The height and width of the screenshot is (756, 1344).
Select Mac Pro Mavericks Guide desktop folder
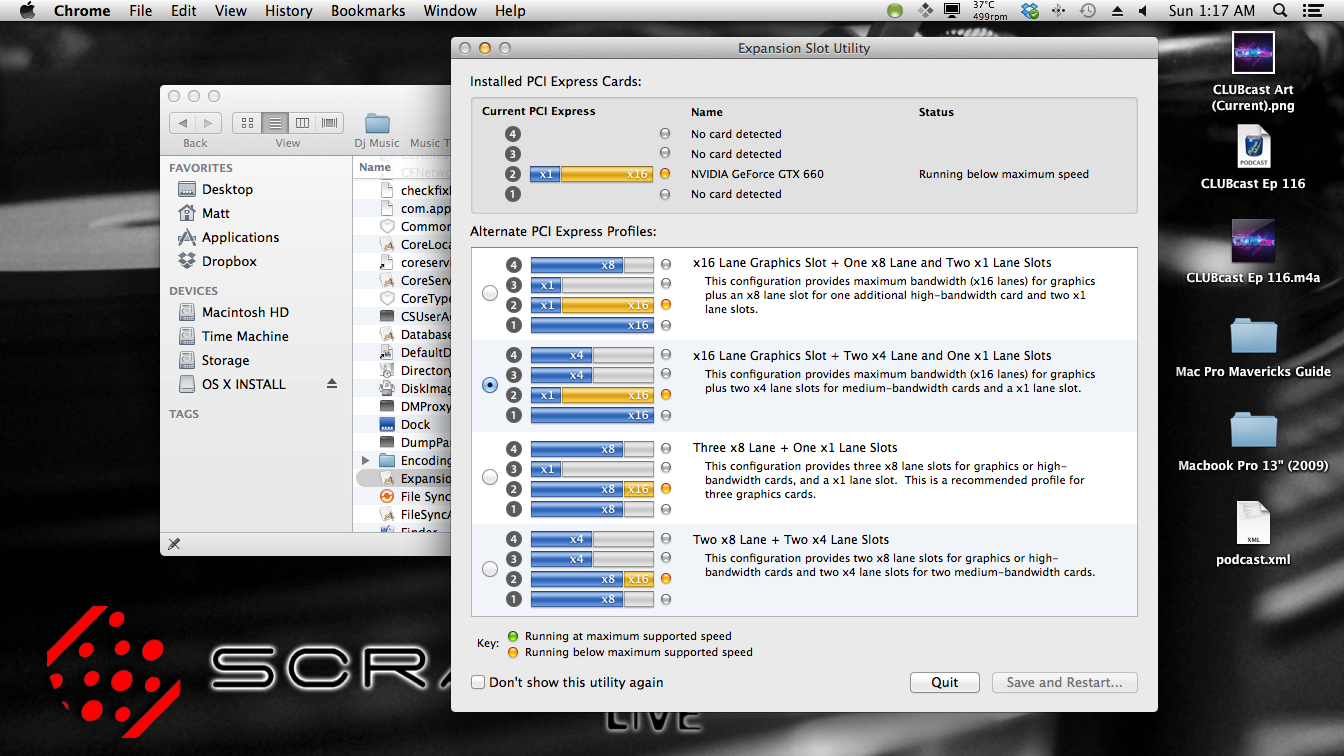click(1253, 347)
